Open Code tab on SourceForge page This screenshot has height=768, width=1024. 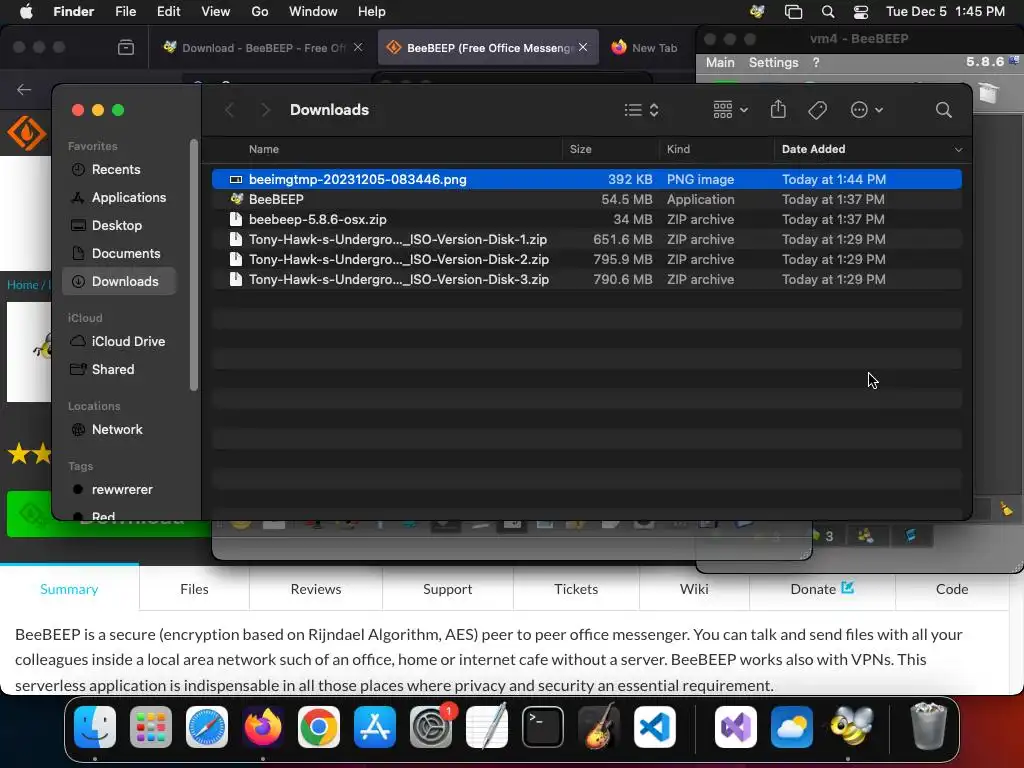point(952,589)
